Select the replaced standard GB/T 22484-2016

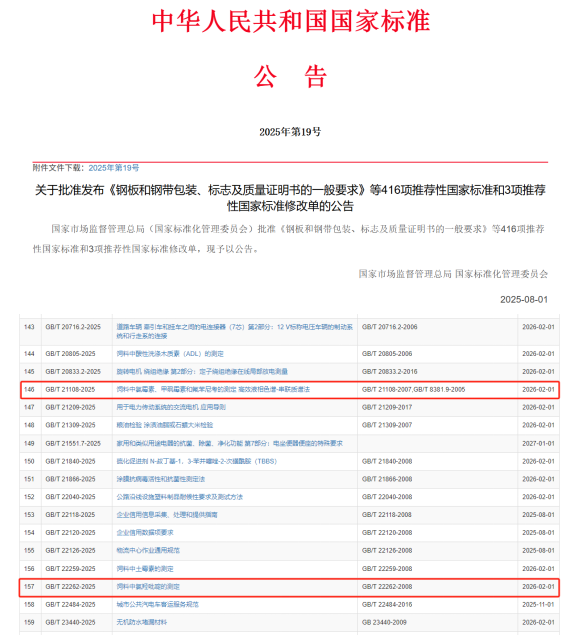[x=387, y=604]
